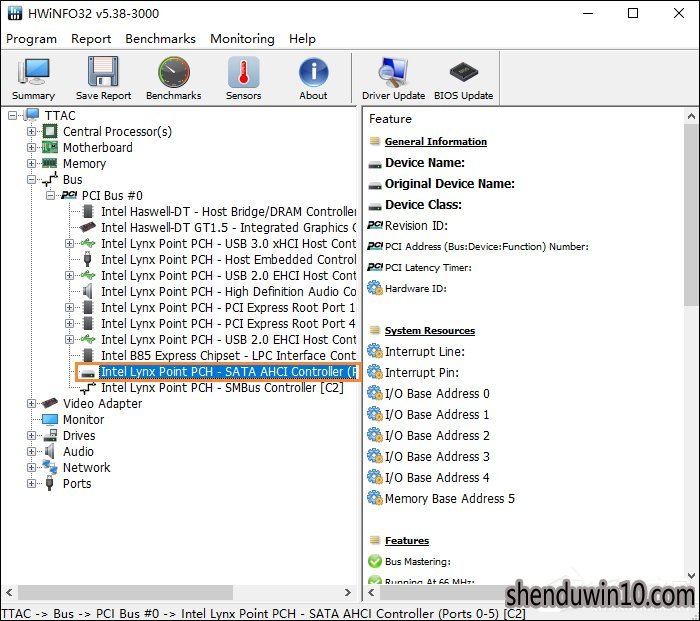Select Intel B85 Express Chipset LPC item
Screen dimensions: 700x621
pyautogui.click(x=229, y=355)
